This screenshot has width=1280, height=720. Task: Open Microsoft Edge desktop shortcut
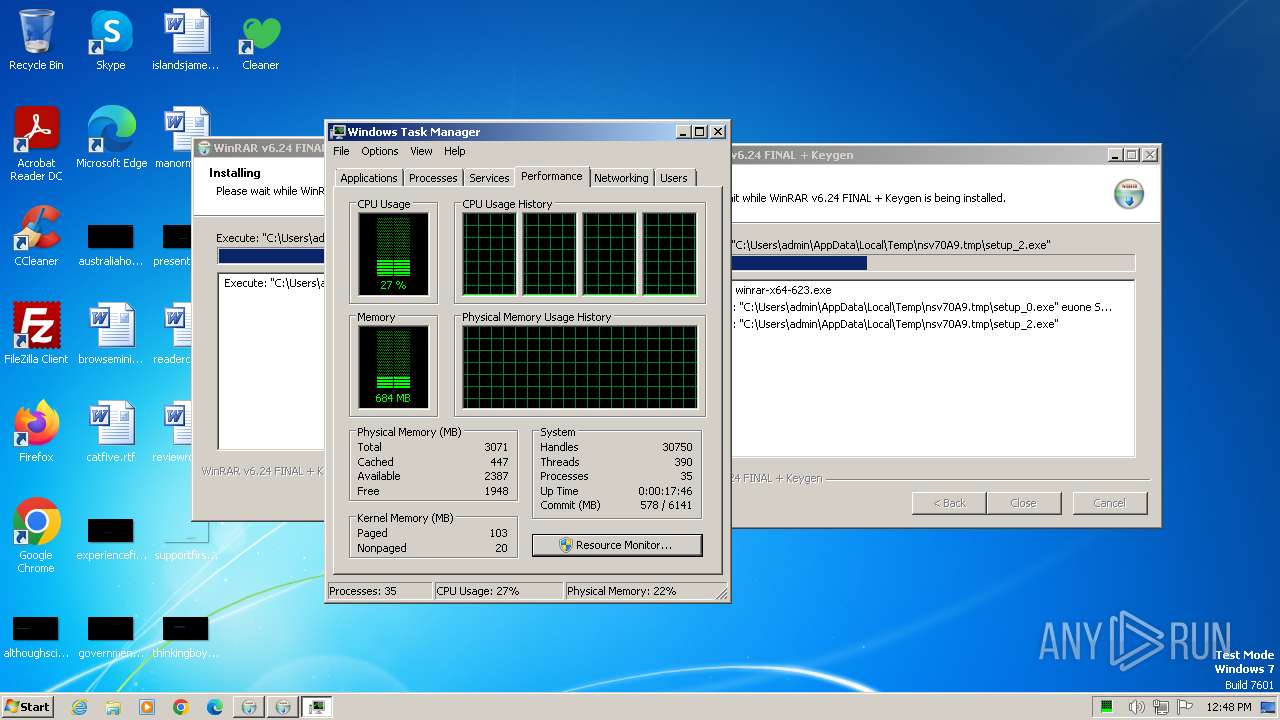point(111,139)
